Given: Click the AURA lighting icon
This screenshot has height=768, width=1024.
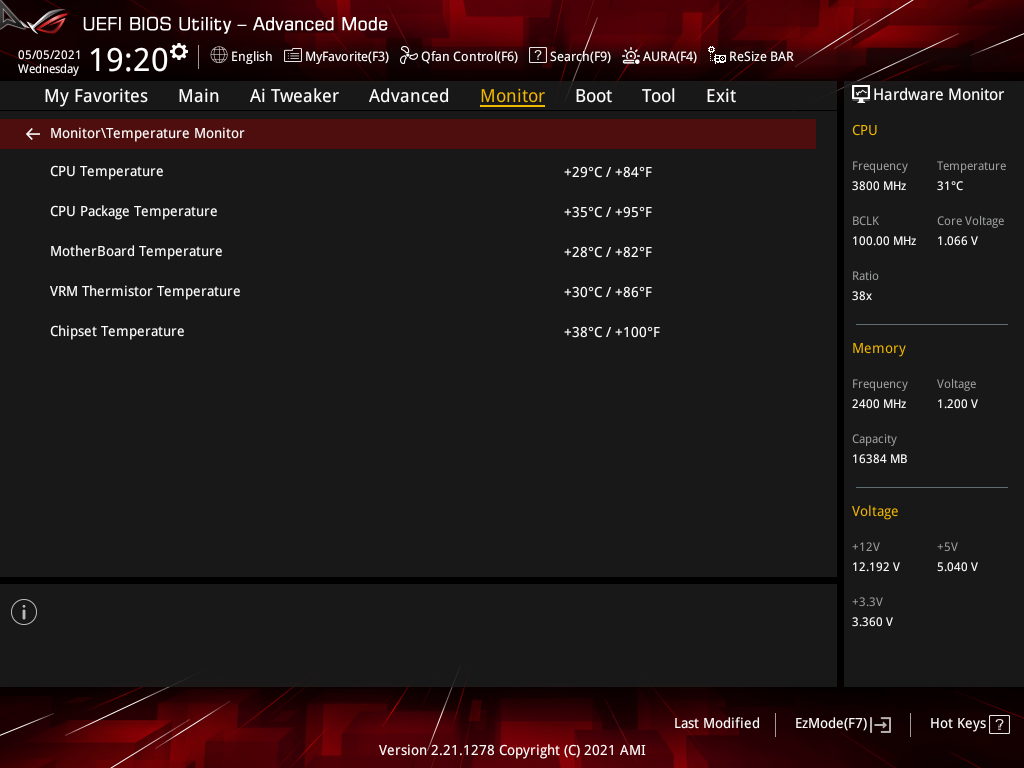Looking at the screenshot, I should coord(631,56).
